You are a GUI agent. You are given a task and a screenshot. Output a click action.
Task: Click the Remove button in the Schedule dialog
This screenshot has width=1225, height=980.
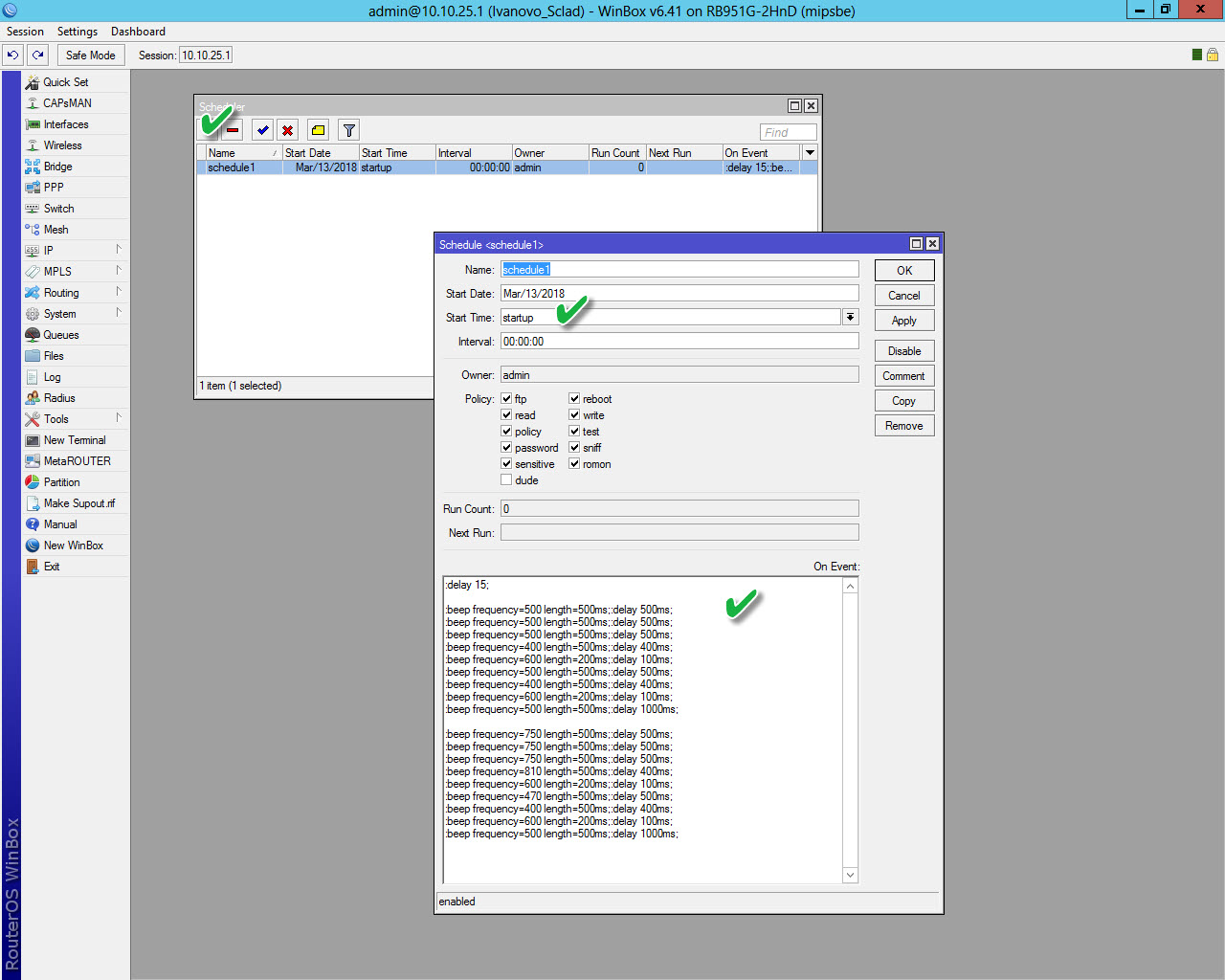pyautogui.click(x=904, y=426)
